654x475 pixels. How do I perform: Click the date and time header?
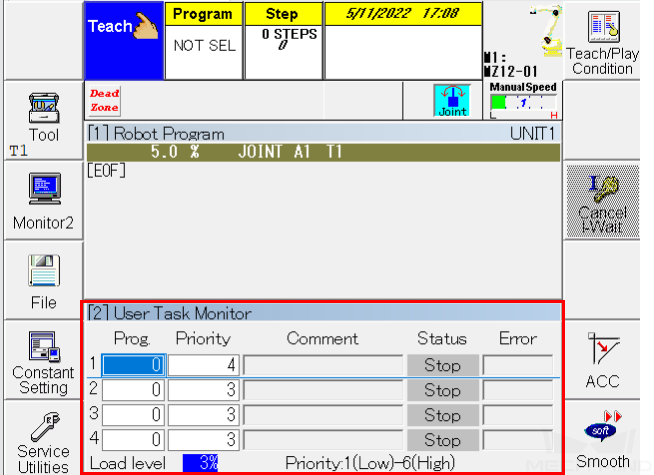tap(403, 14)
